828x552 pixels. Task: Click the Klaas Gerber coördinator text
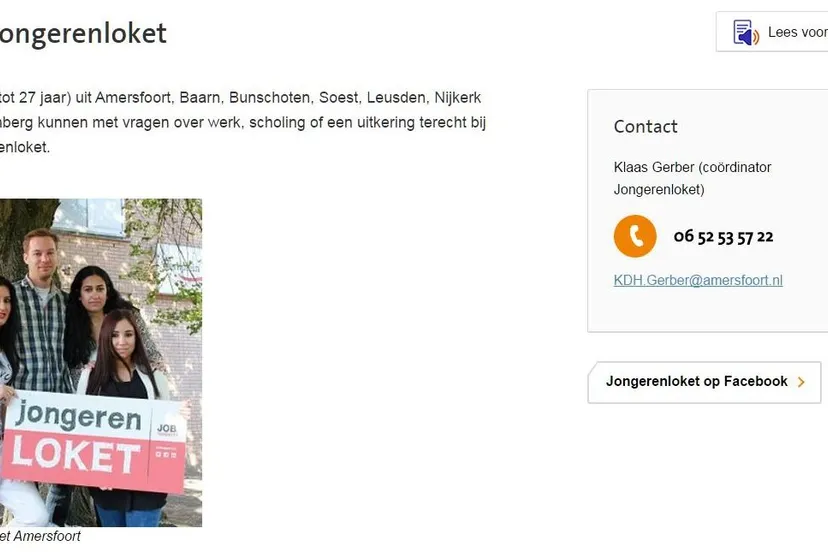point(692,178)
